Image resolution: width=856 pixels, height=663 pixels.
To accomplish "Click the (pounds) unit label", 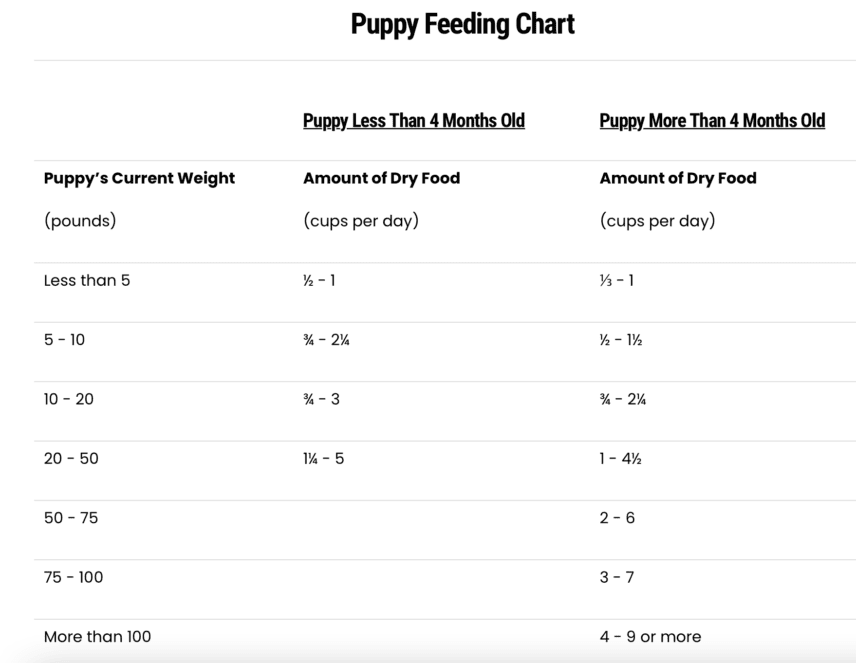I will [80, 221].
